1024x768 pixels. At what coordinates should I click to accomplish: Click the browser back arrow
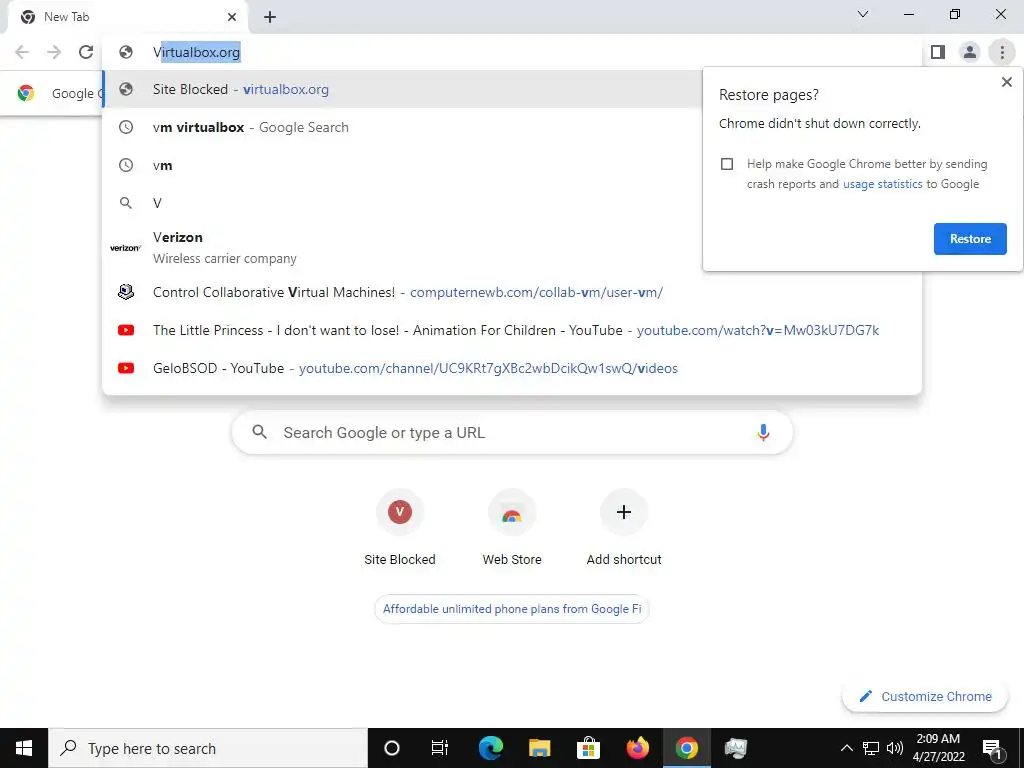pos(22,52)
